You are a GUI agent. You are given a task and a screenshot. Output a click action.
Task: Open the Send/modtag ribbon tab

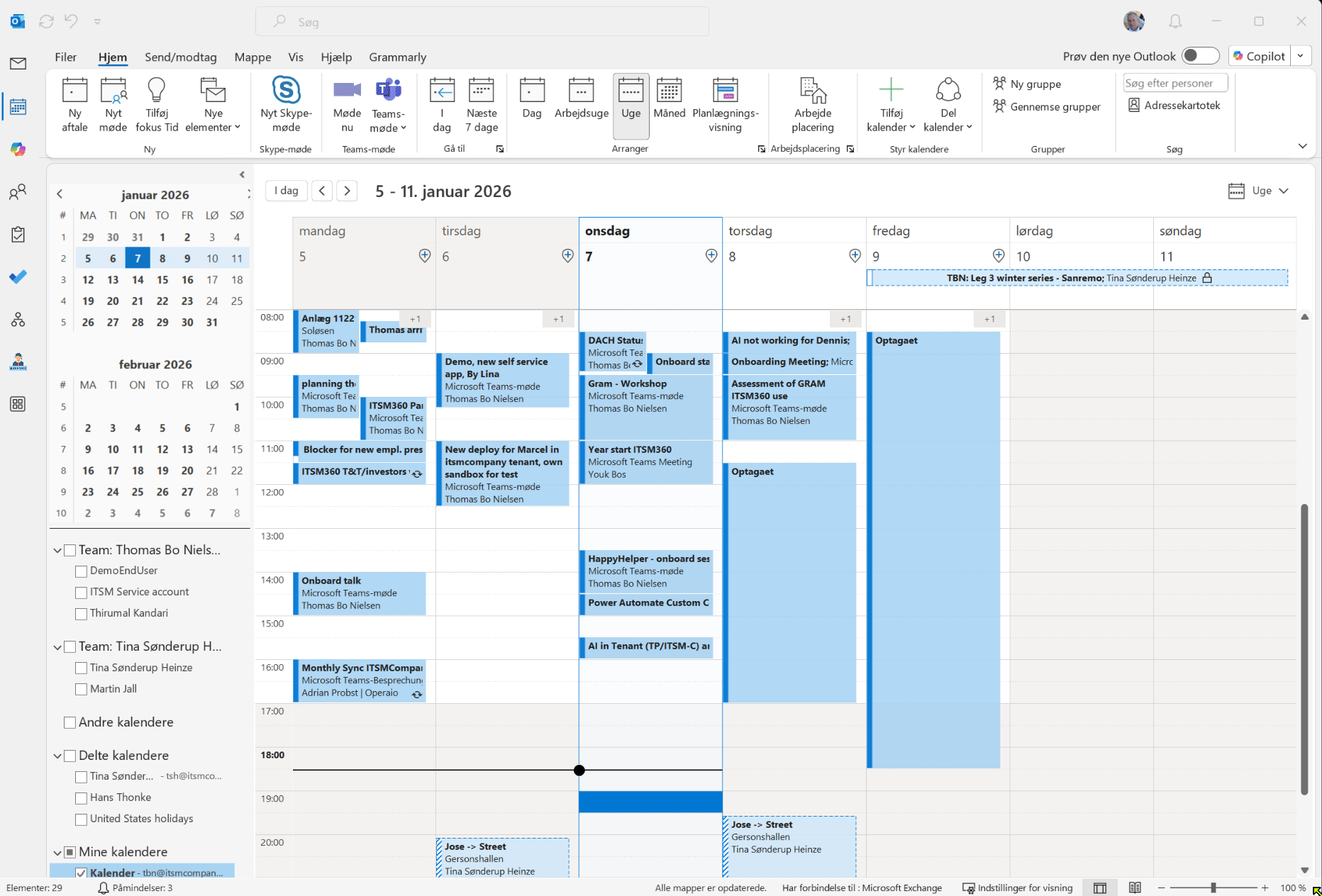[x=180, y=57]
